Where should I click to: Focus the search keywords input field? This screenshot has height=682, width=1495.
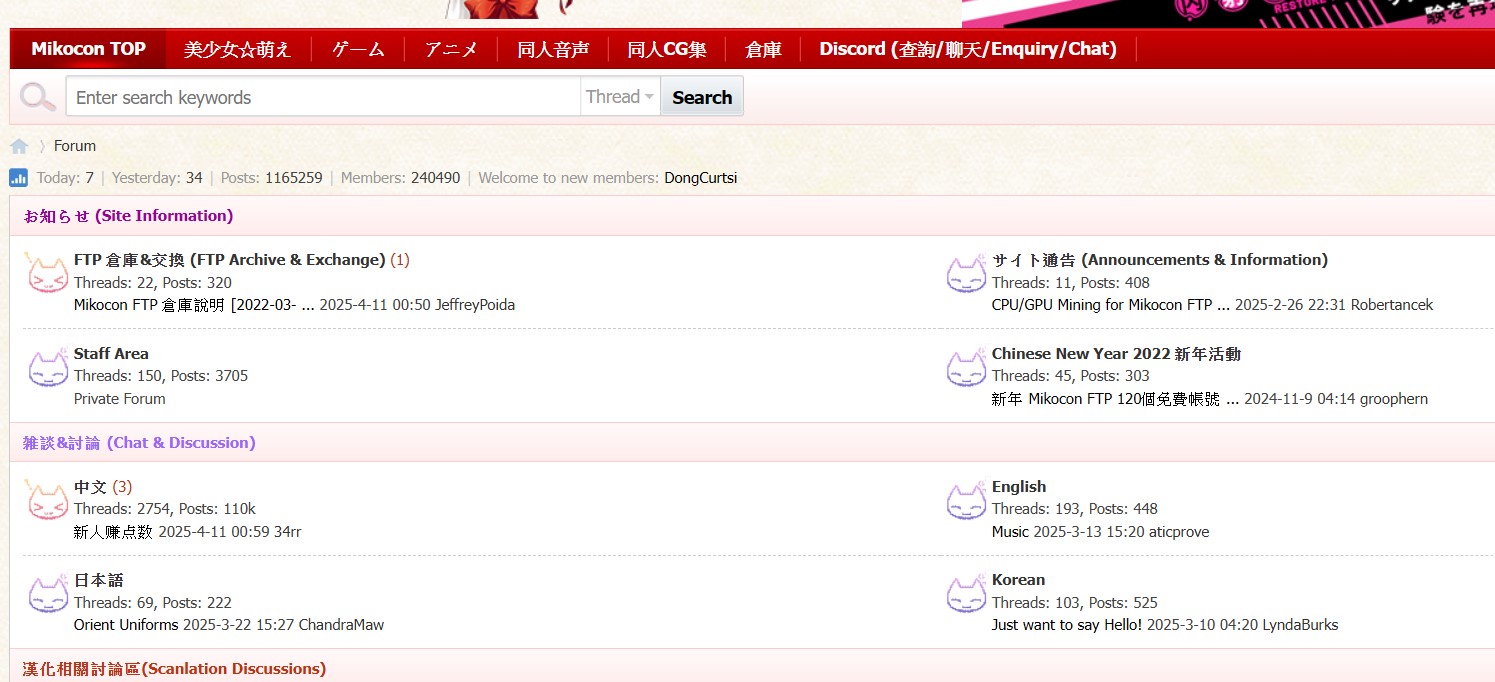tap(323, 97)
